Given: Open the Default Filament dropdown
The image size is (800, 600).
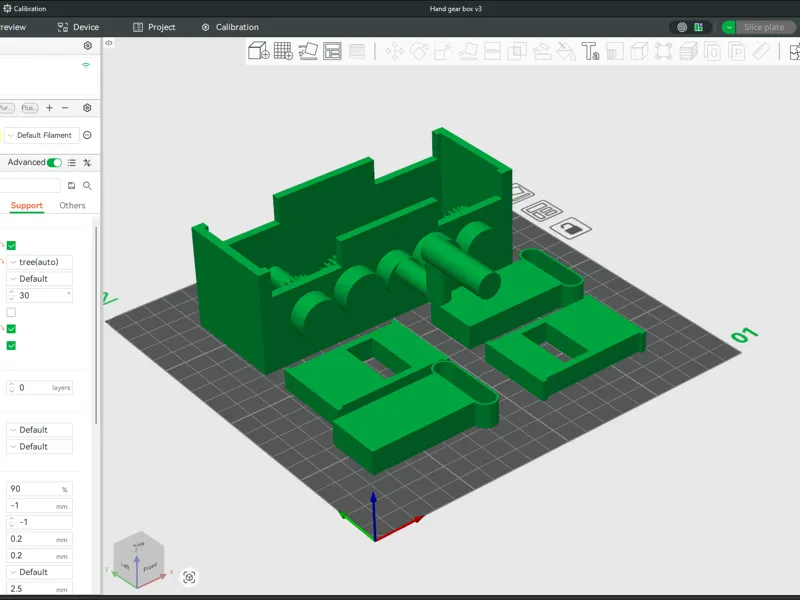Looking at the screenshot, I should [x=42, y=135].
